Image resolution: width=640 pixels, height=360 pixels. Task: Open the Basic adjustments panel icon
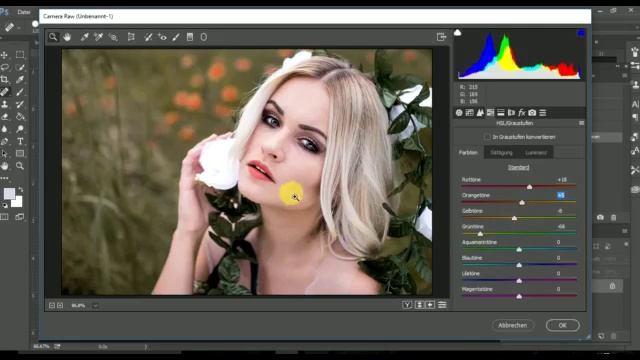459,113
